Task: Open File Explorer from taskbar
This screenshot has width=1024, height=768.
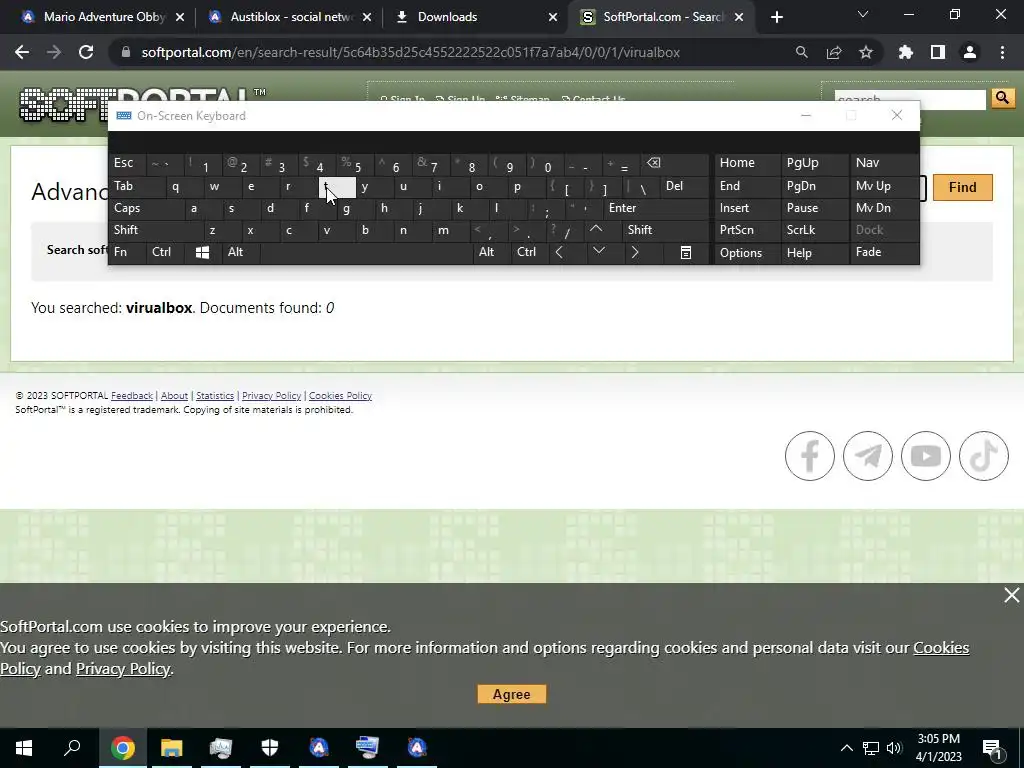Action: tap(172, 748)
